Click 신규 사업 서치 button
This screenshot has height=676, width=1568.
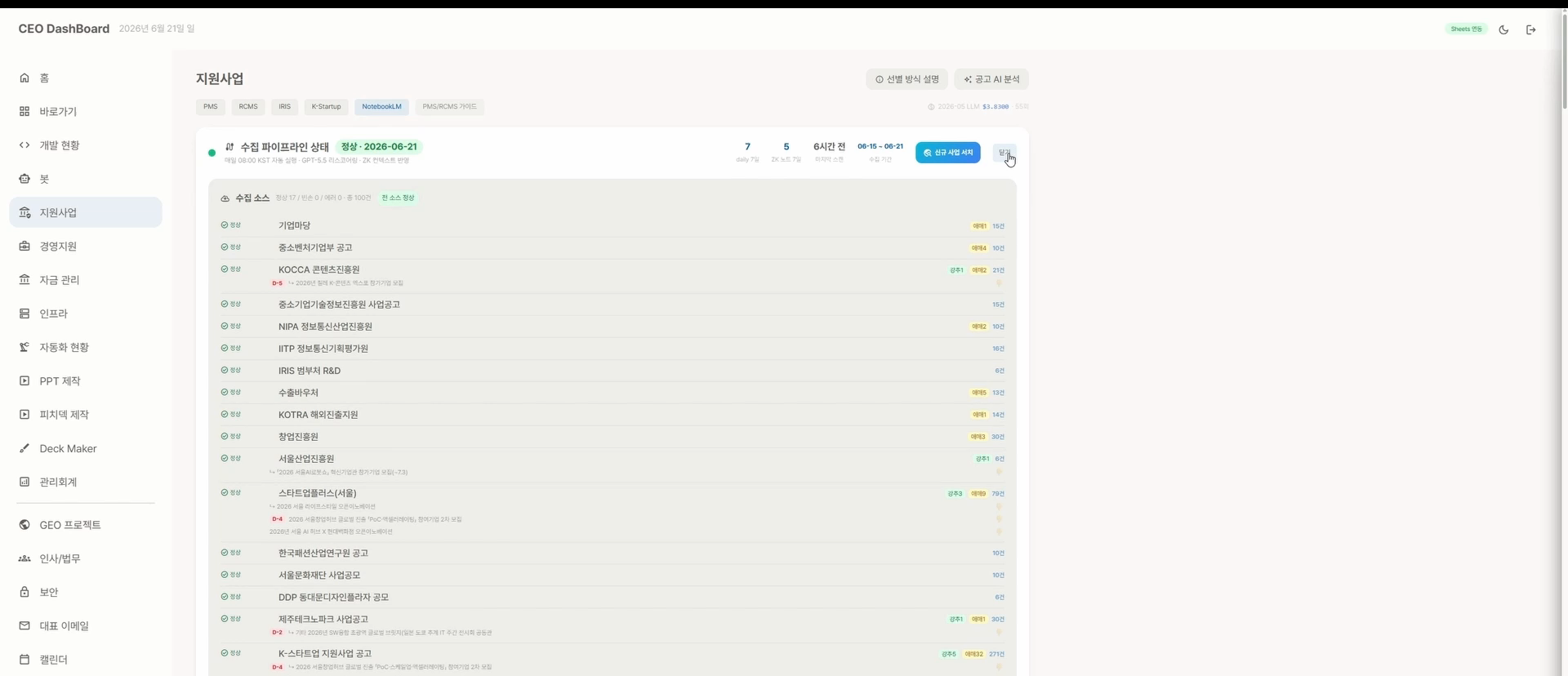(948, 153)
